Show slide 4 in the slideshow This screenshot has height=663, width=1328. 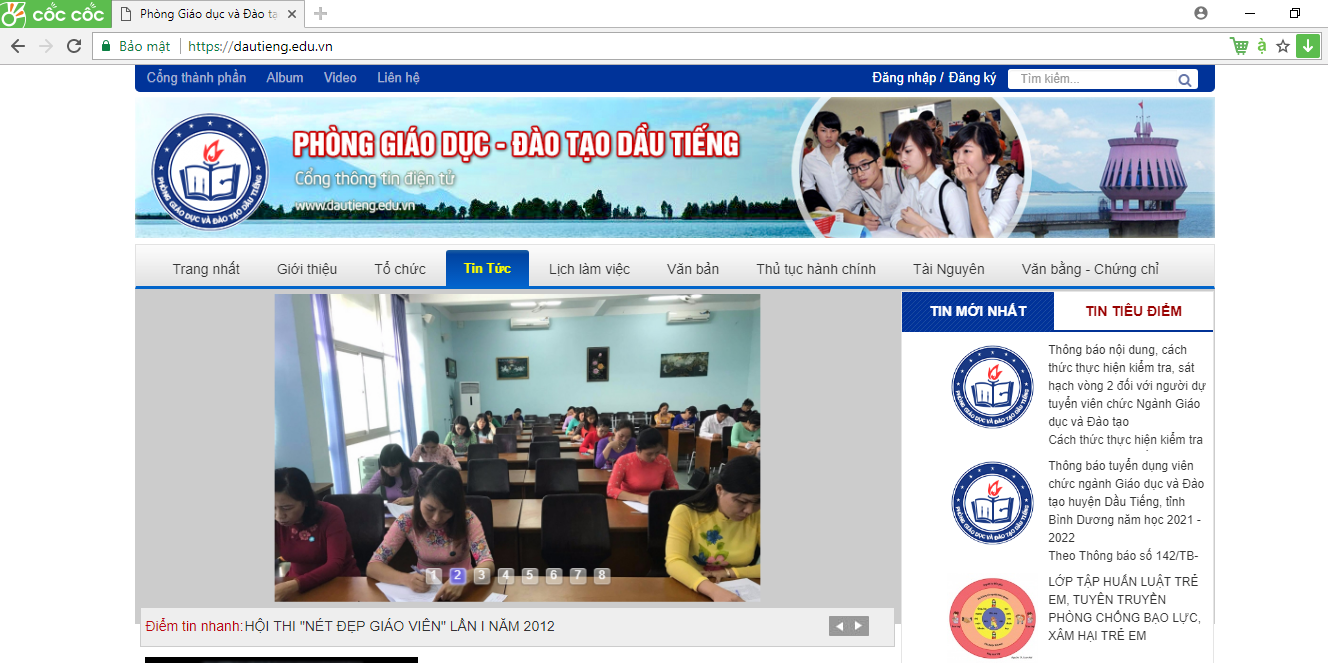pyautogui.click(x=505, y=575)
